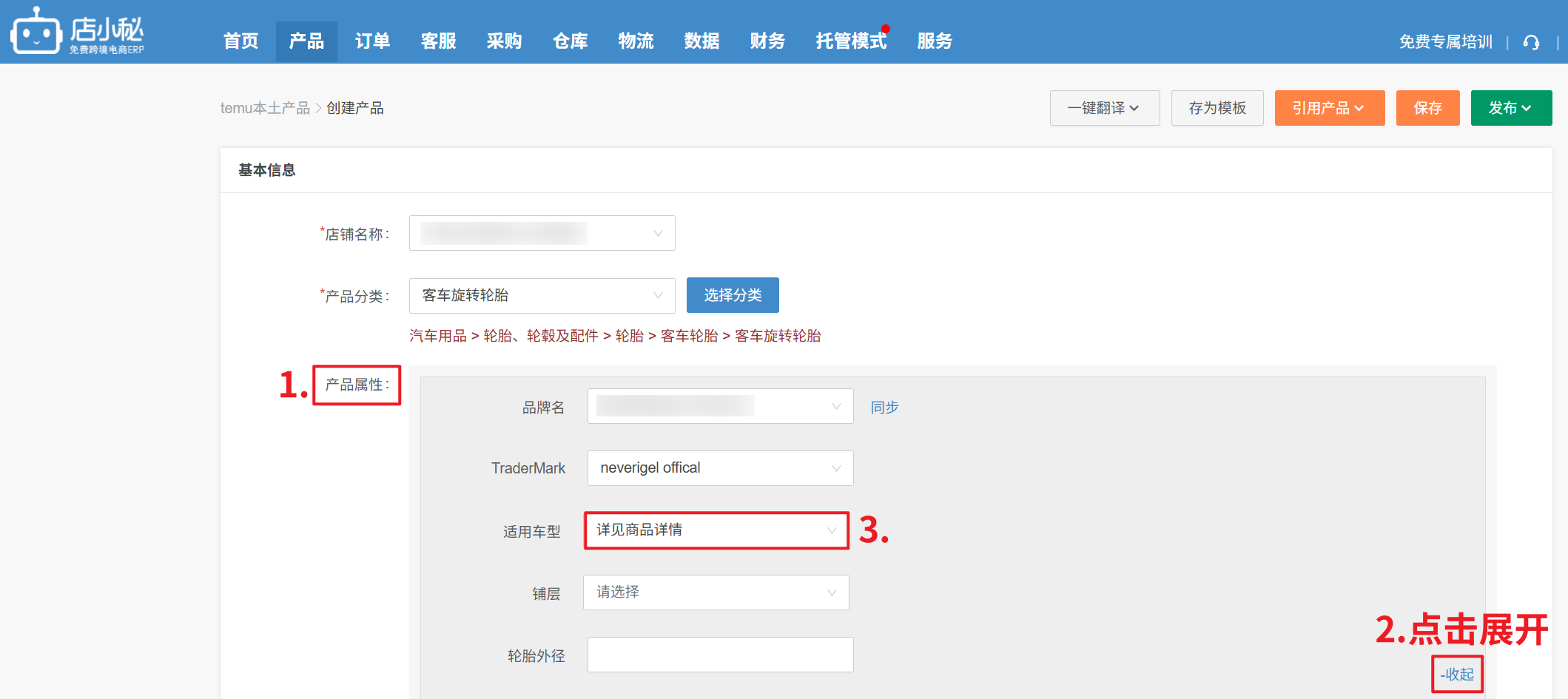Open the 首页 home tab
This screenshot has width=1568, height=699.
point(241,41)
